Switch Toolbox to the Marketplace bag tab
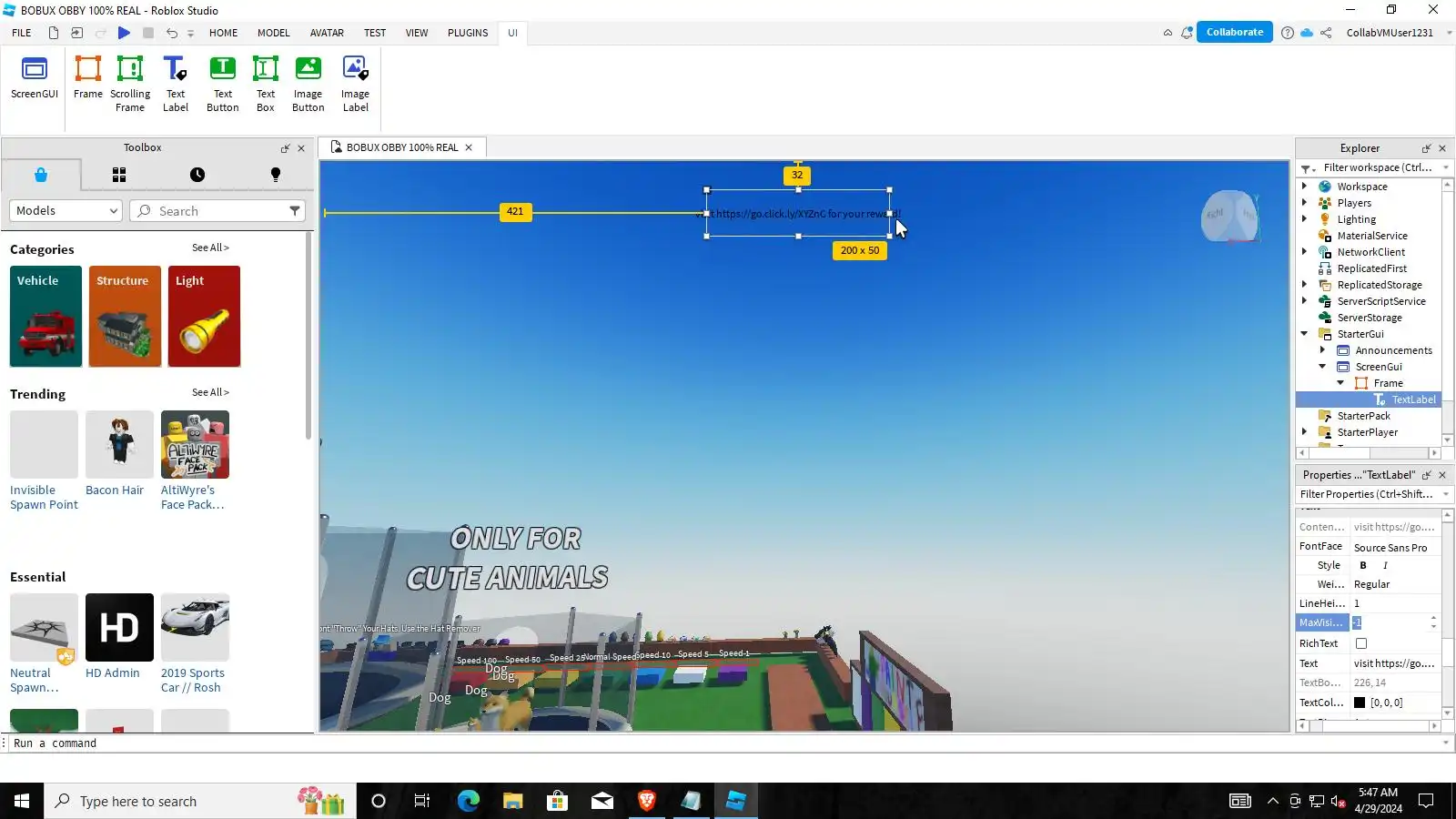 (41, 175)
